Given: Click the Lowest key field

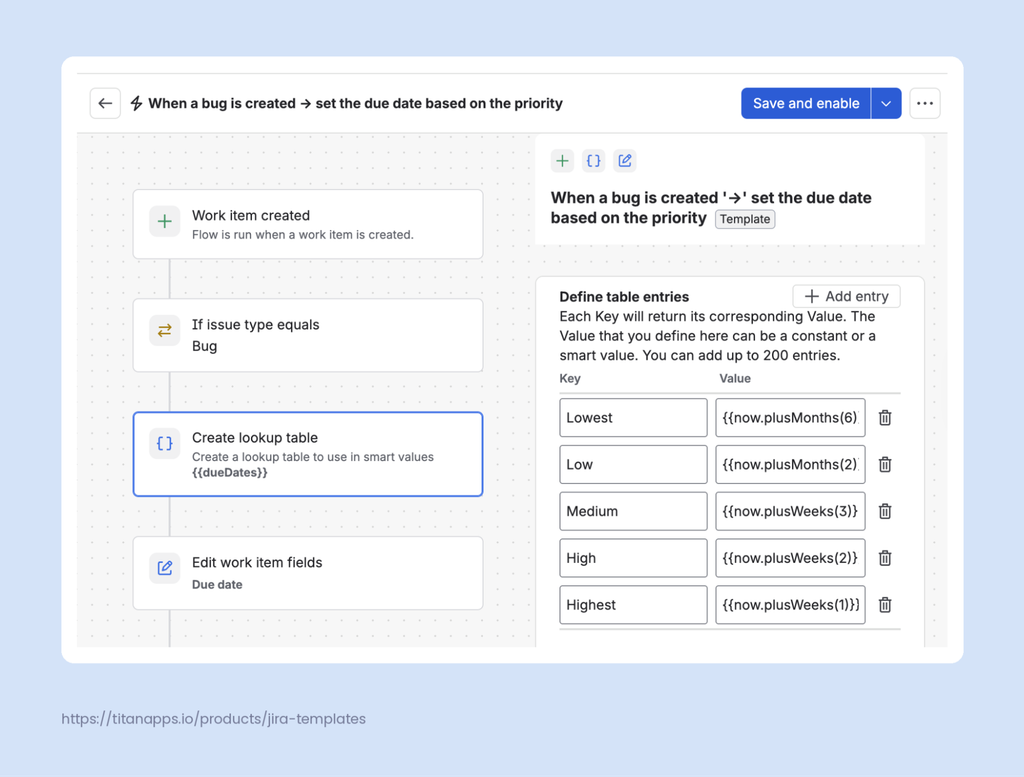Looking at the screenshot, I should [x=633, y=418].
